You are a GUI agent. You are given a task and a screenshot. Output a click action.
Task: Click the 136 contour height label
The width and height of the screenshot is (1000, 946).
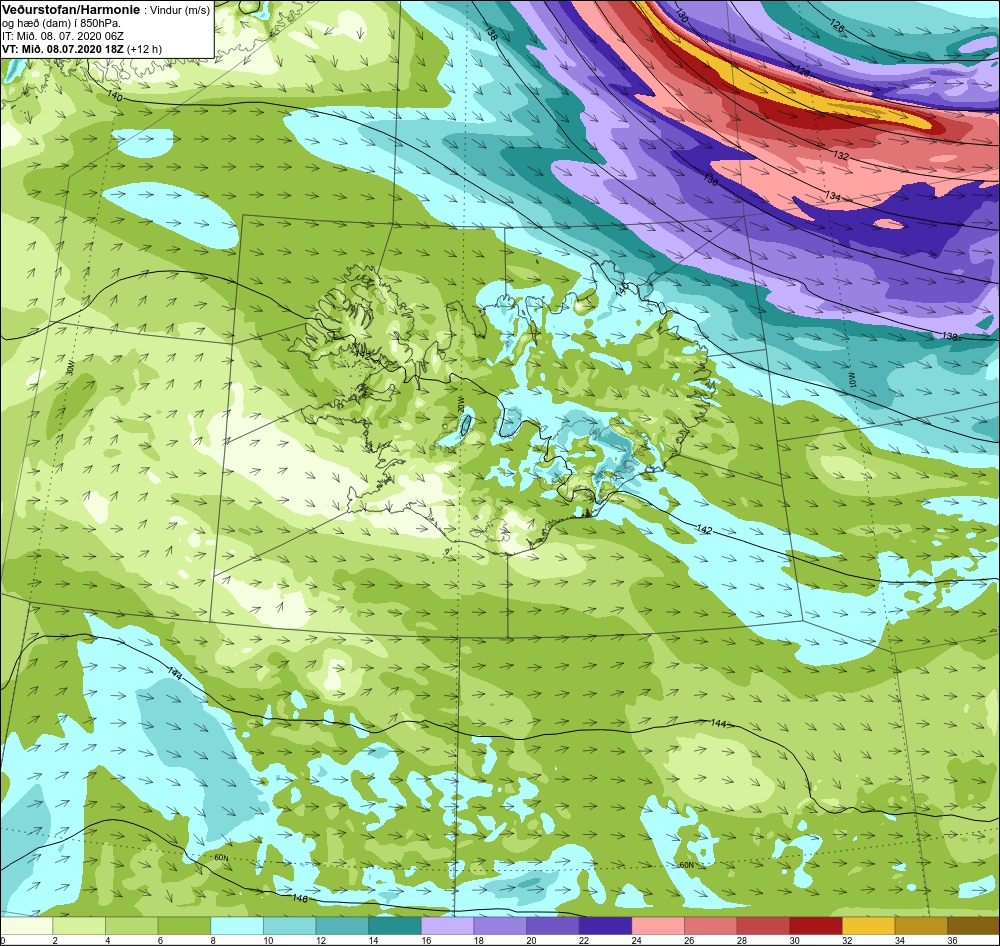click(710, 180)
